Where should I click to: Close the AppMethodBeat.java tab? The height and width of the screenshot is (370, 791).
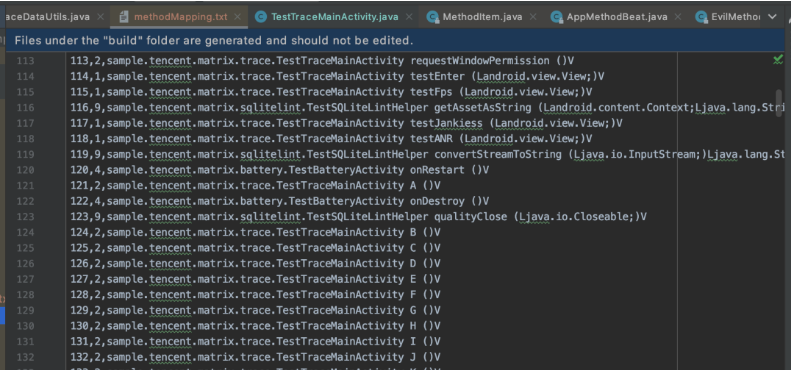(x=678, y=17)
